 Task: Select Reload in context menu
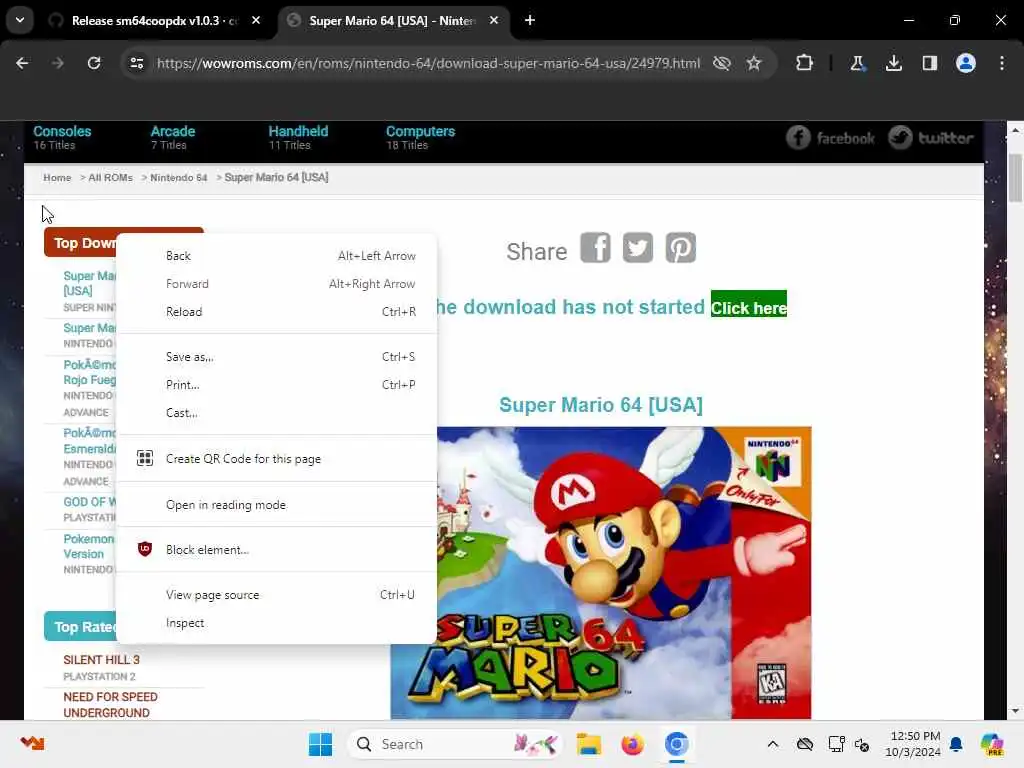point(276,312)
